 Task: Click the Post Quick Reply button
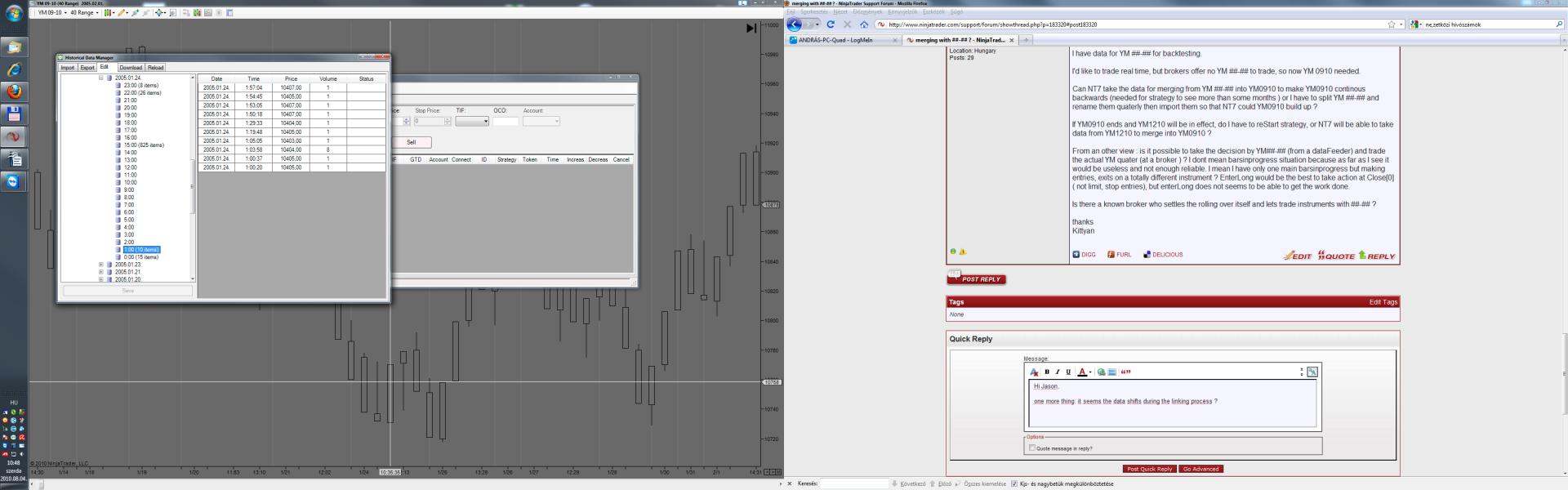[1149, 469]
